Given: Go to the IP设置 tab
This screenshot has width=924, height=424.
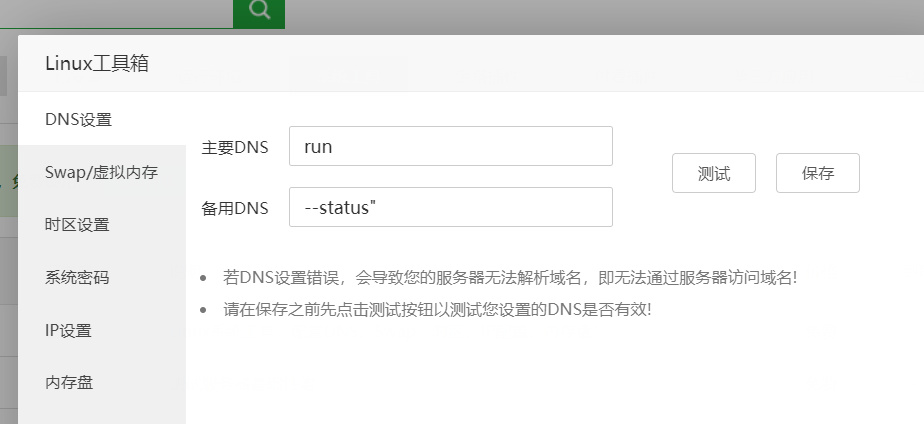Looking at the screenshot, I should click(102, 330).
